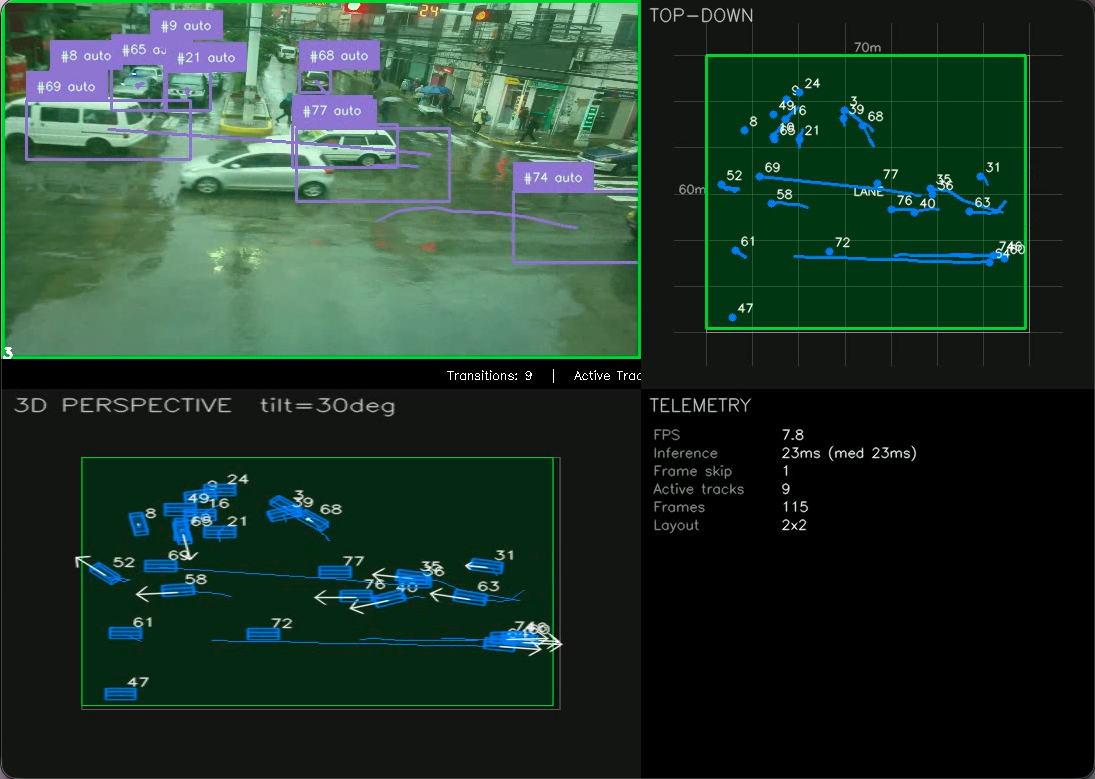The width and height of the screenshot is (1095, 779).
Task: Click the #68 auto detection label
Action: [x=339, y=55]
